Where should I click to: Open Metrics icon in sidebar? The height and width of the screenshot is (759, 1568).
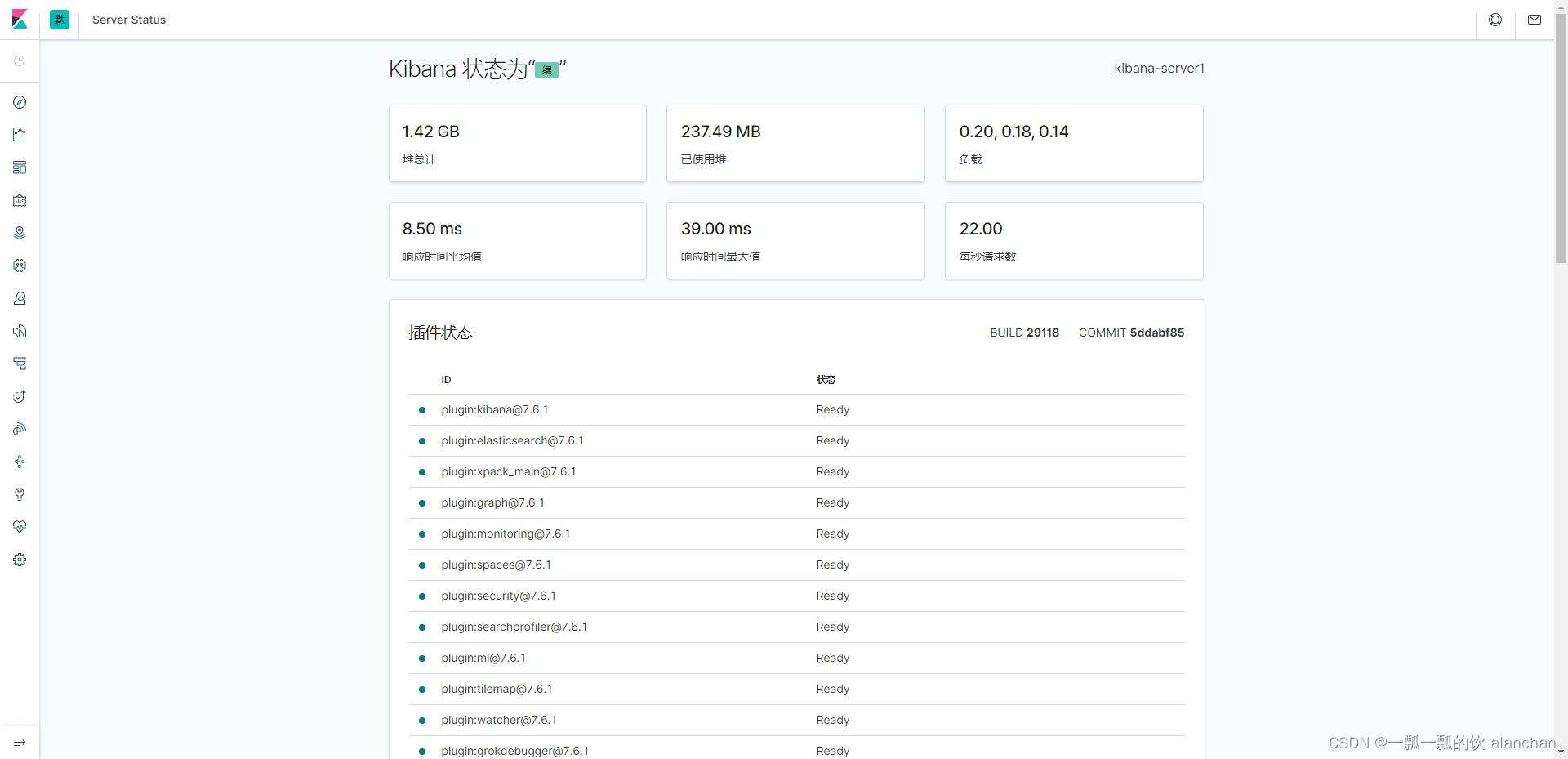coord(20,298)
